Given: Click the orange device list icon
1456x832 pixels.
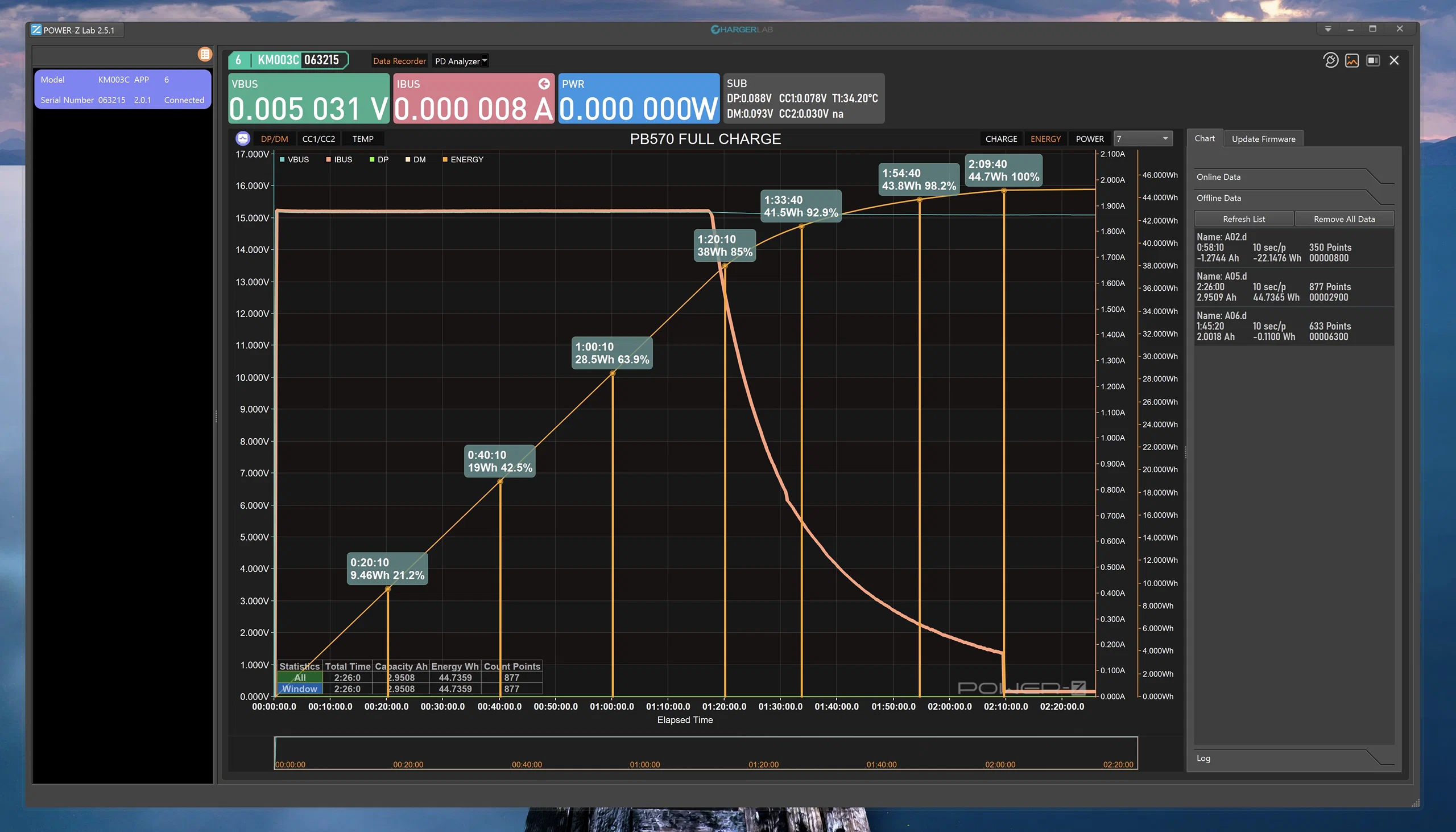Looking at the screenshot, I should (x=204, y=54).
